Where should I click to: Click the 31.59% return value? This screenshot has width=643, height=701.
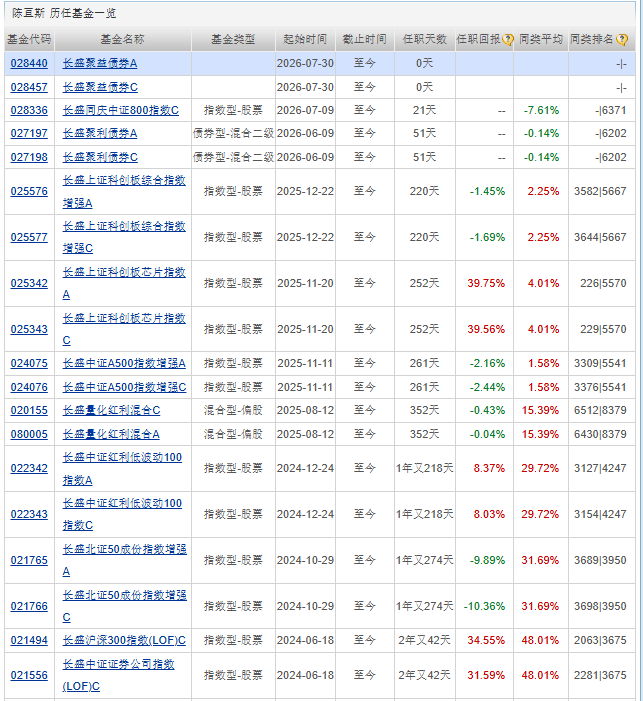[486, 676]
